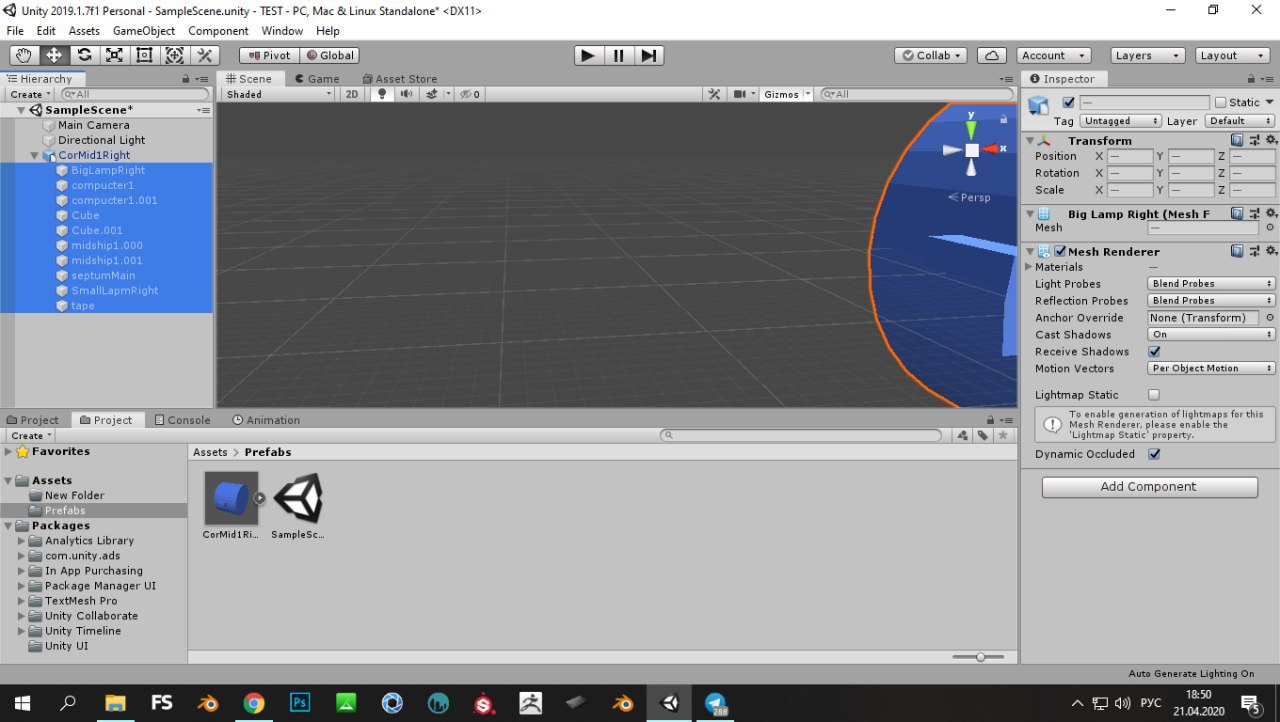The height and width of the screenshot is (722, 1280).
Task: Toggle scene lighting bulb icon
Action: 381,94
